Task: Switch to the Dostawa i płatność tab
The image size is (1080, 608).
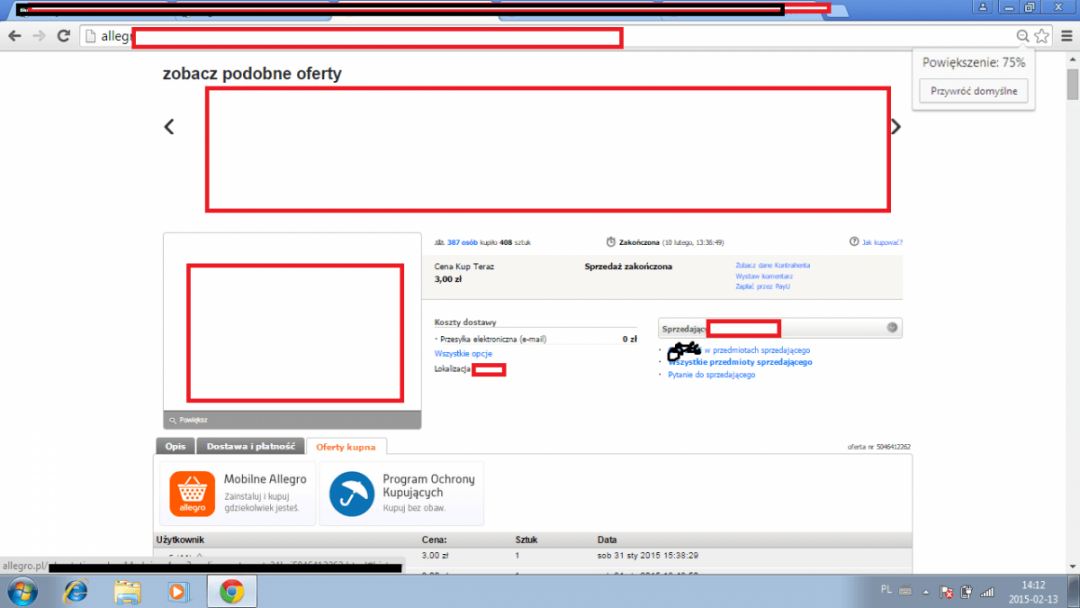Action: (x=250, y=447)
